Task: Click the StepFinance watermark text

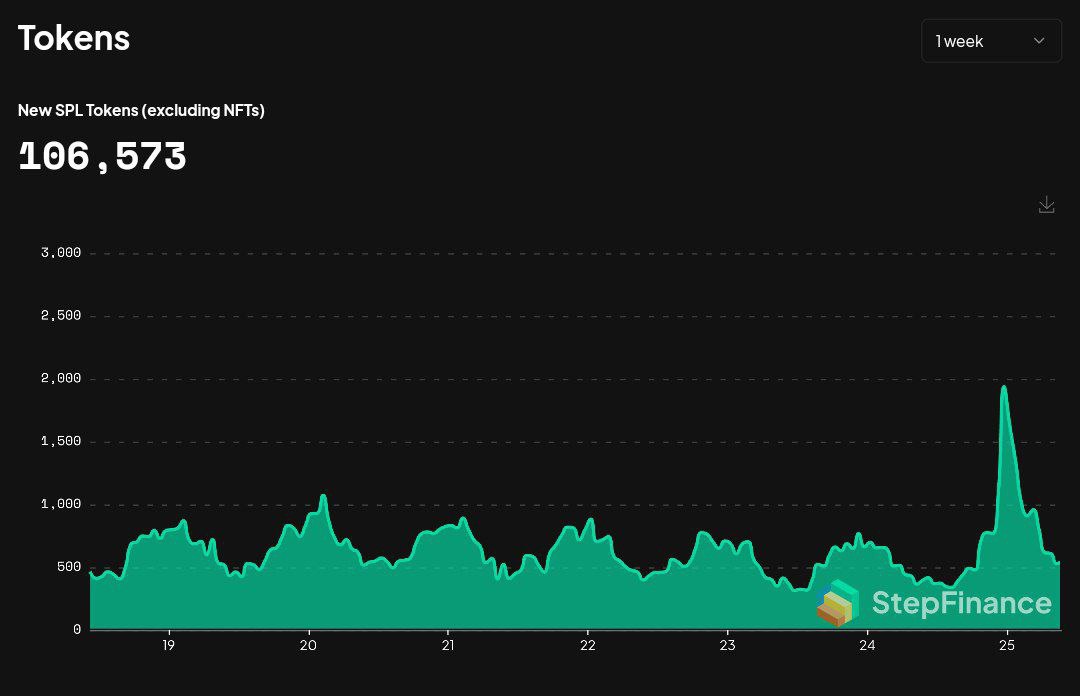Action: coord(962,603)
